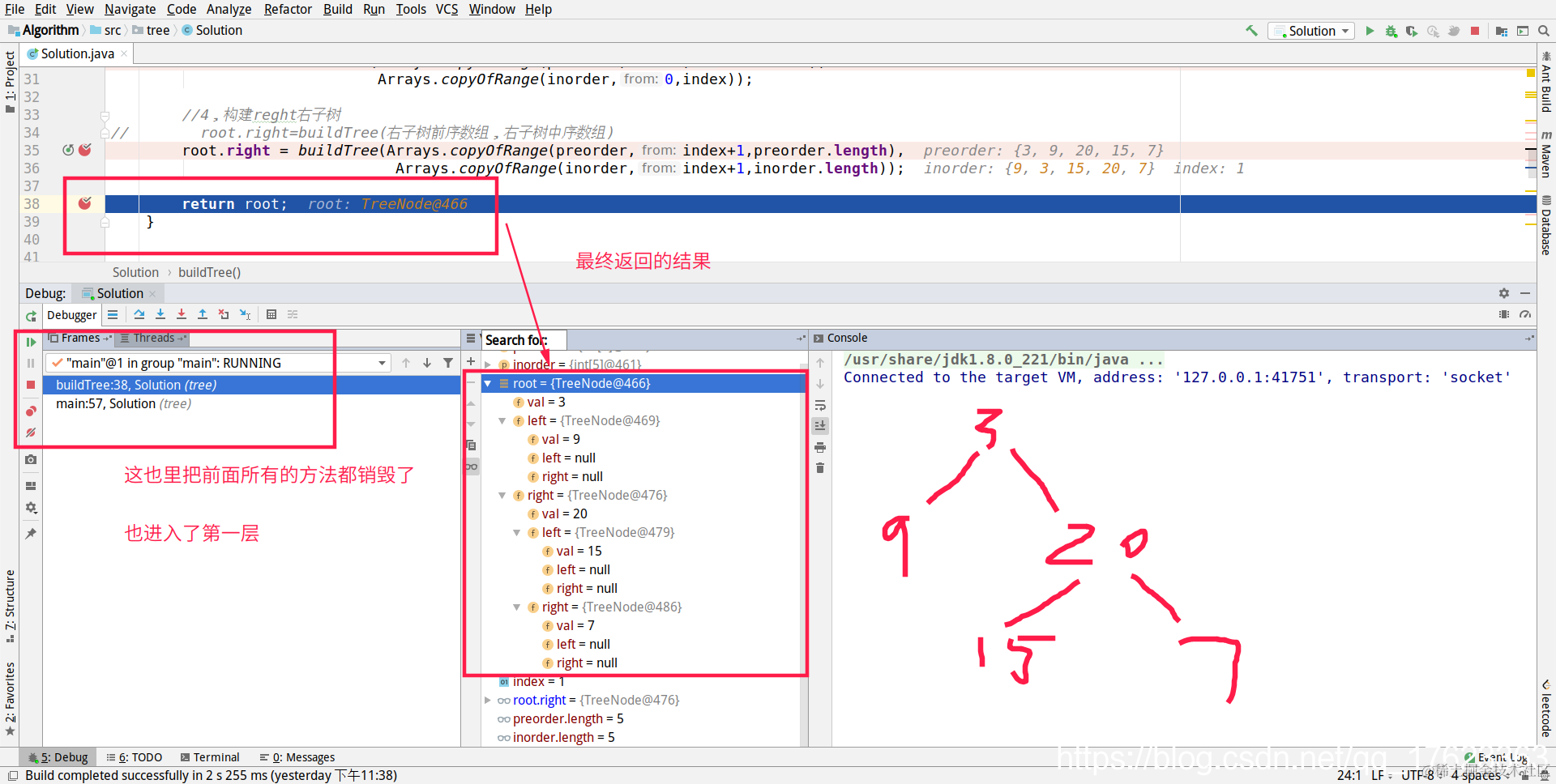Collapse the right = {TreeNode@486} node

517,607
